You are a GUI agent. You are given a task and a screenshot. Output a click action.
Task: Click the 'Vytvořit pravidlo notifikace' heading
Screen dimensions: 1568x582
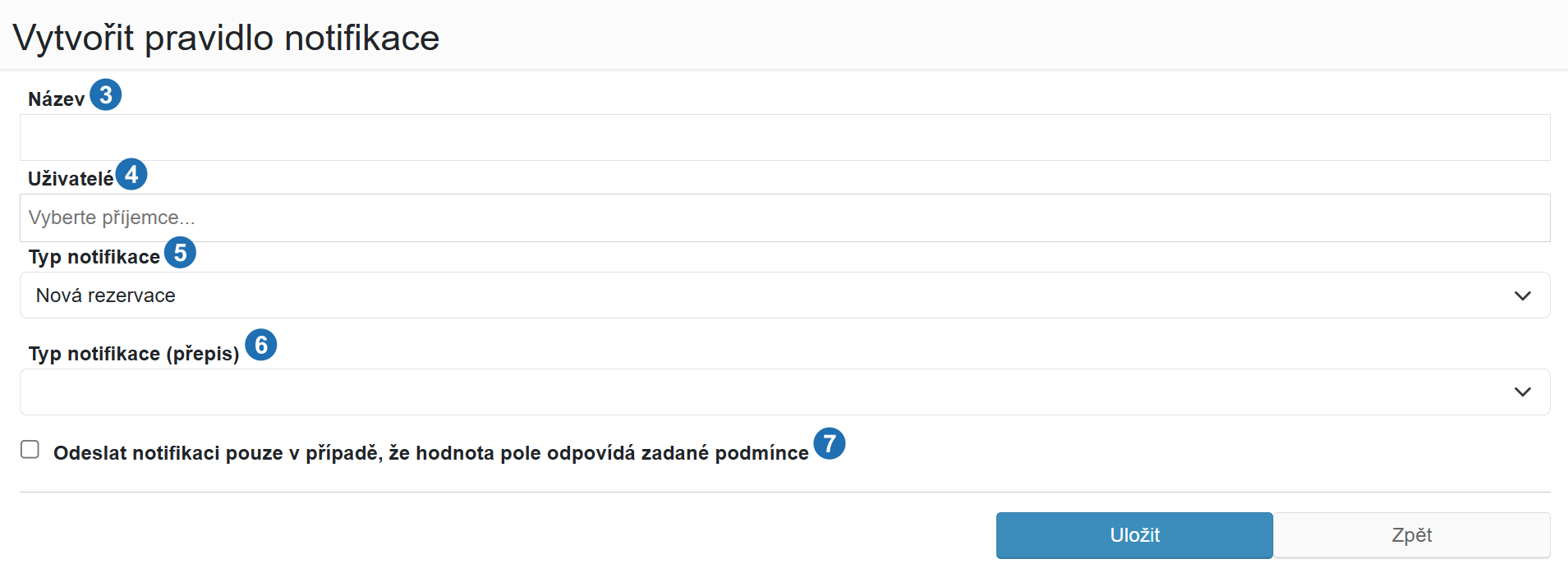(227, 38)
